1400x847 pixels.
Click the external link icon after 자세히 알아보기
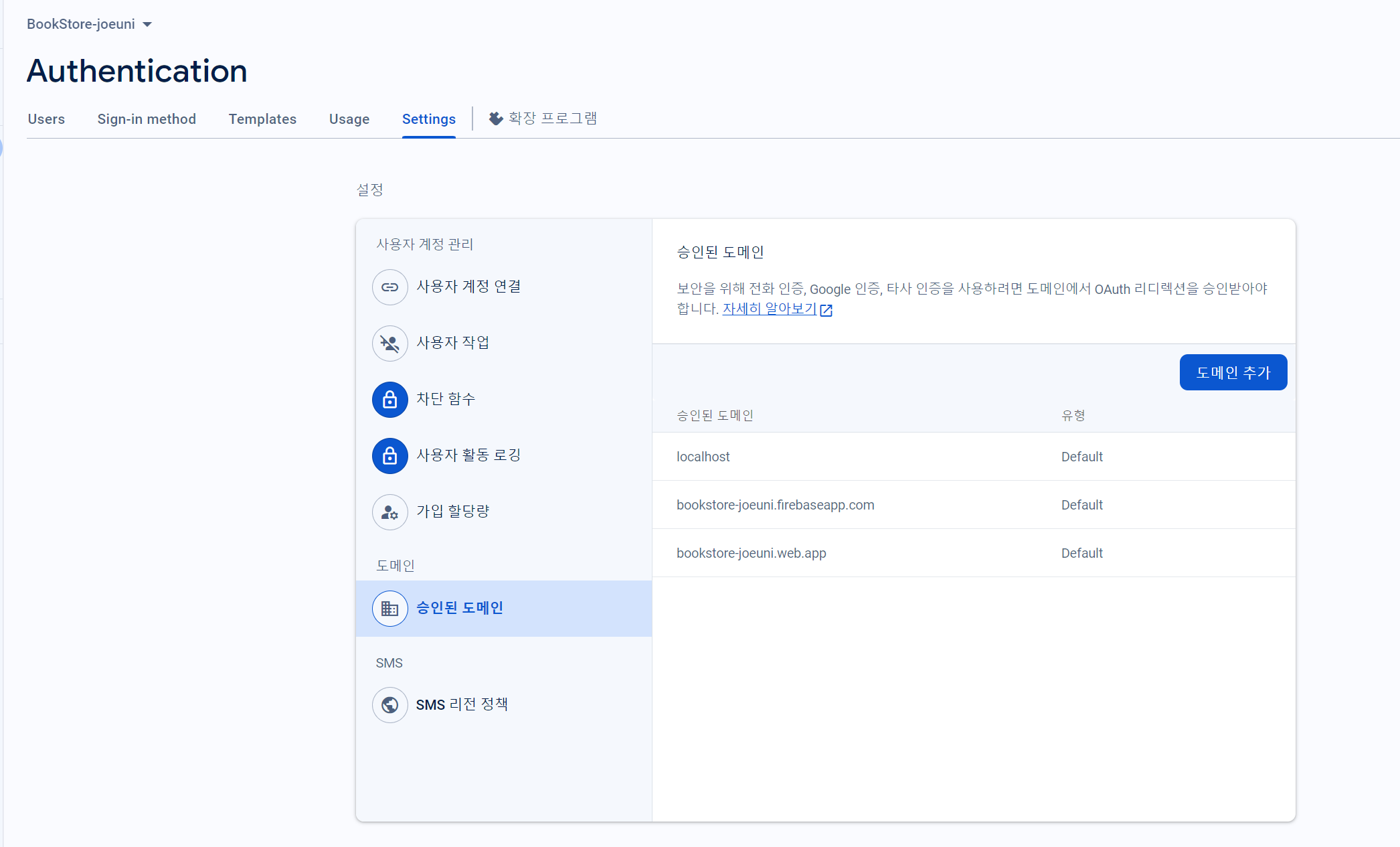pos(826,310)
